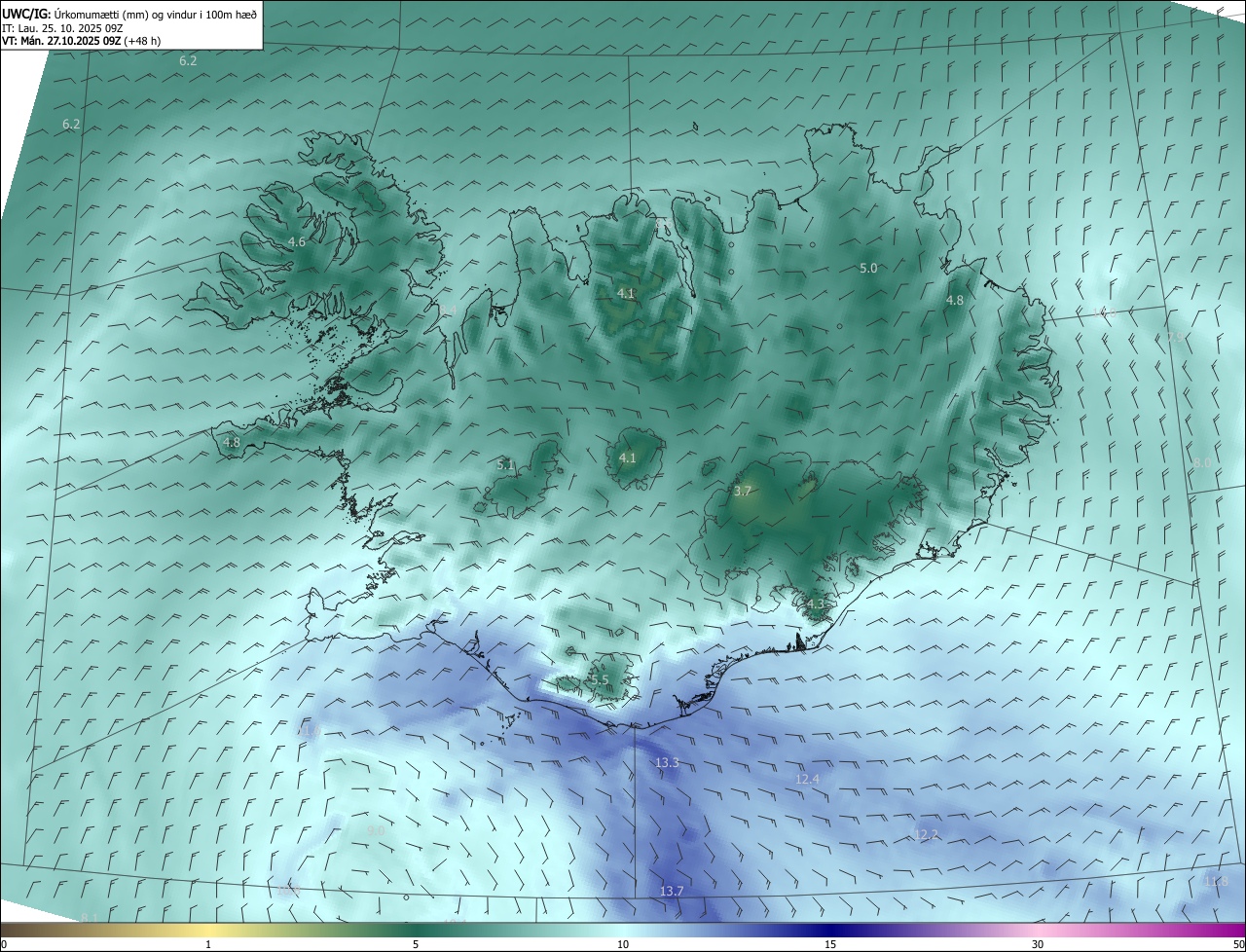
Task: Click the 'VT: Mán. 27.10.2025 09Z (+48 h)' line
Action: point(81,41)
